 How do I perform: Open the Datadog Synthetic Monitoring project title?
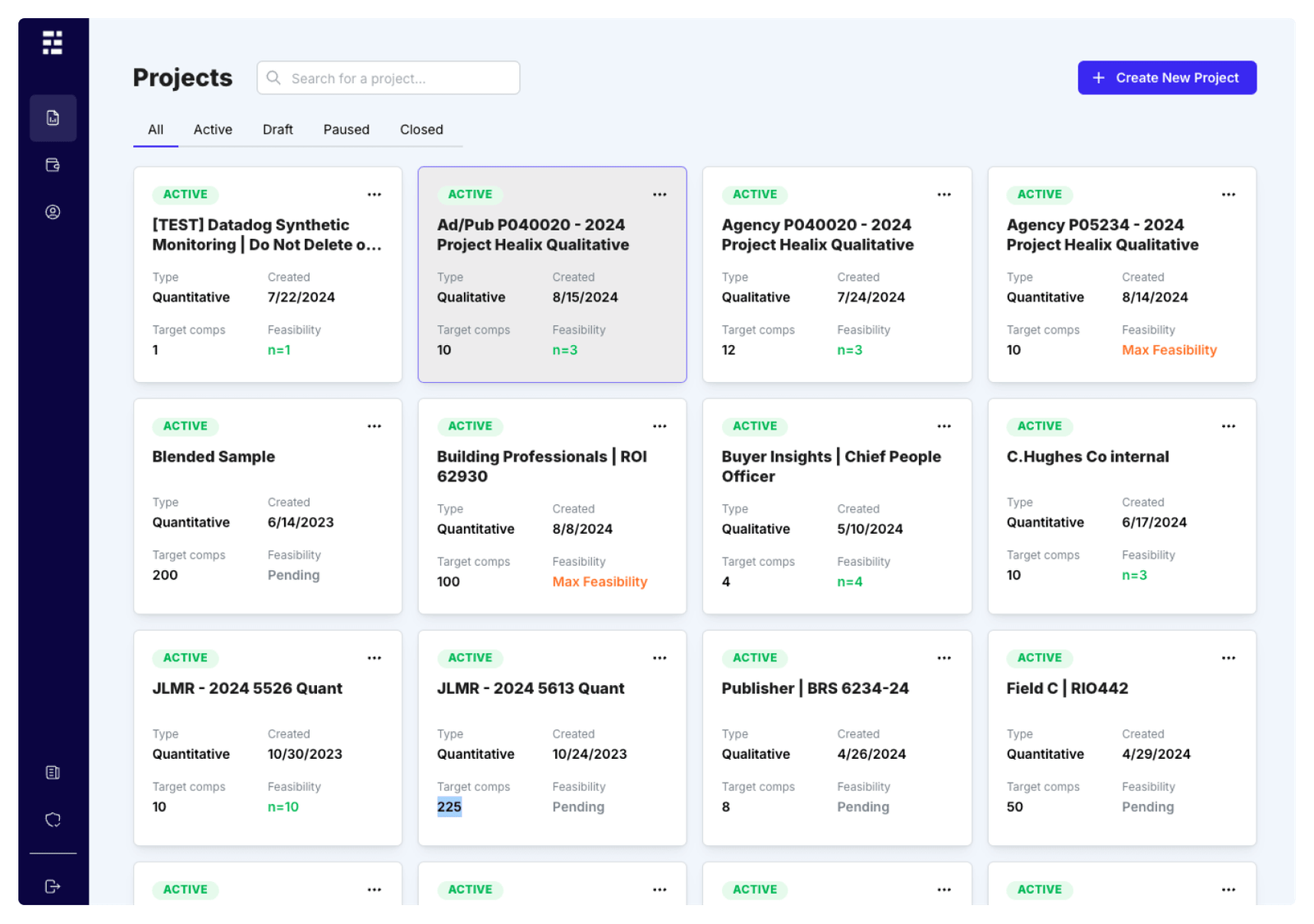point(267,235)
